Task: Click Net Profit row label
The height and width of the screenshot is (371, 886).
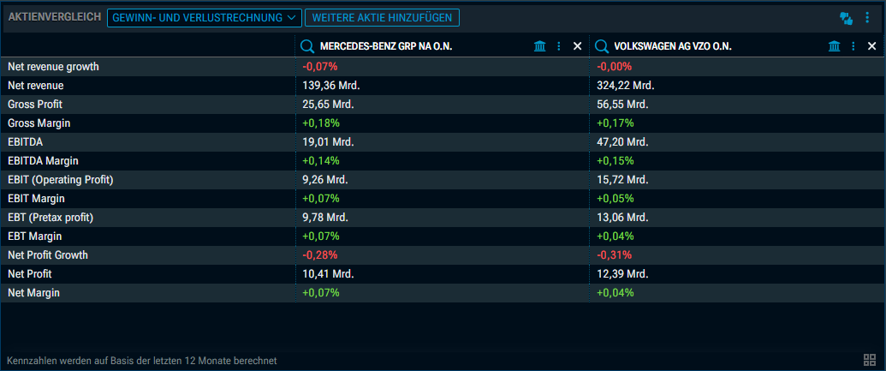Action: [30, 274]
